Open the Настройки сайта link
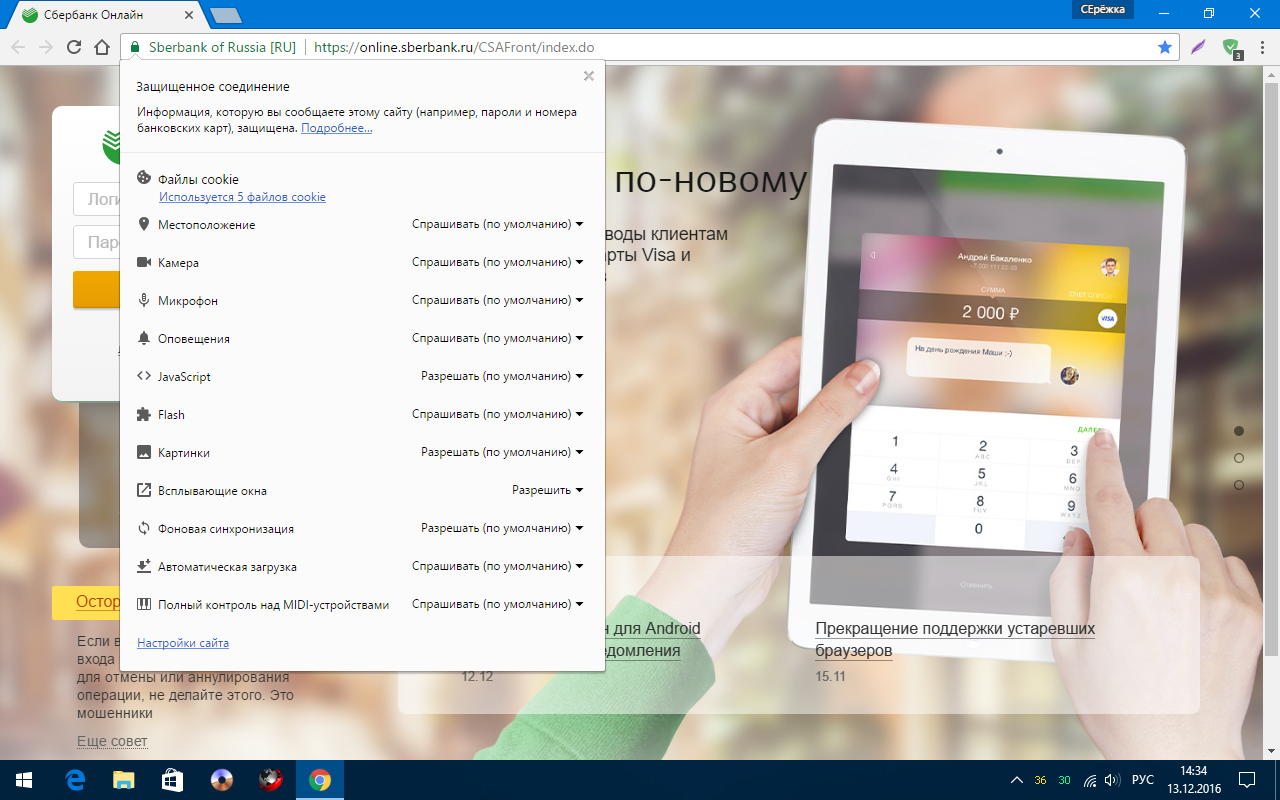The height and width of the screenshot is (800, 1280). (183, 643)
